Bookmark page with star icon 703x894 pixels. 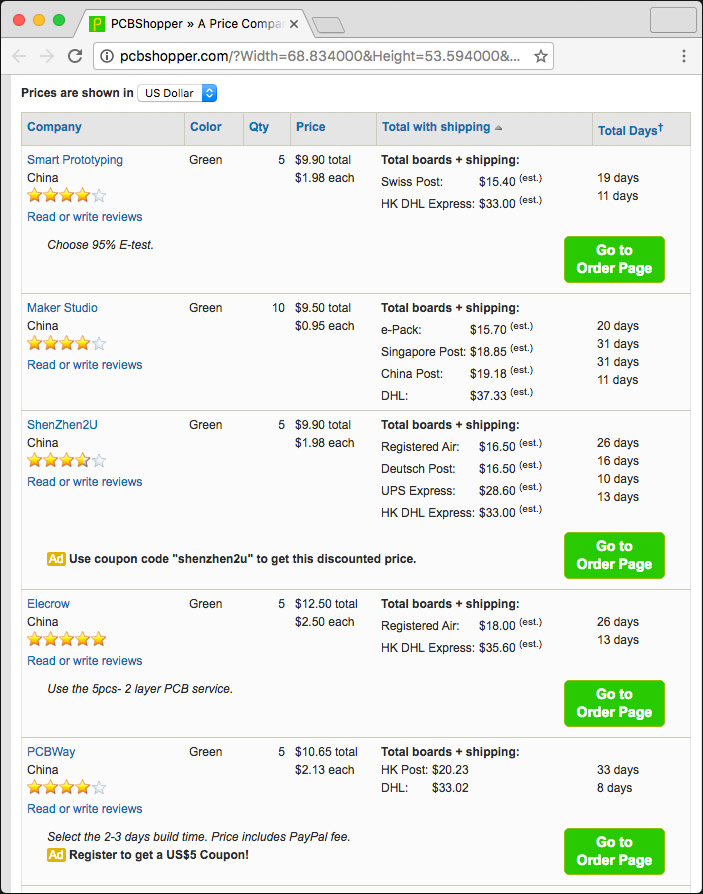click(x=541, y=56)
